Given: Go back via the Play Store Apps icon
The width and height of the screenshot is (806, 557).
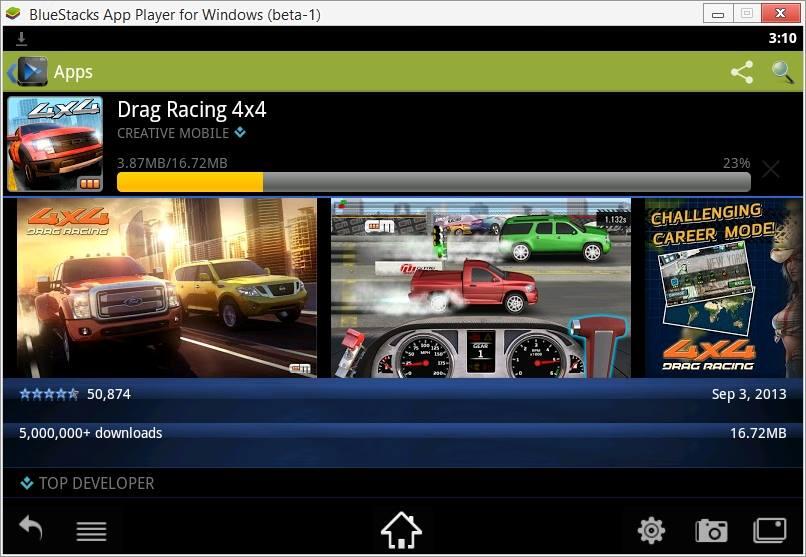Looking at the screenshot, I should coord(28,72).
